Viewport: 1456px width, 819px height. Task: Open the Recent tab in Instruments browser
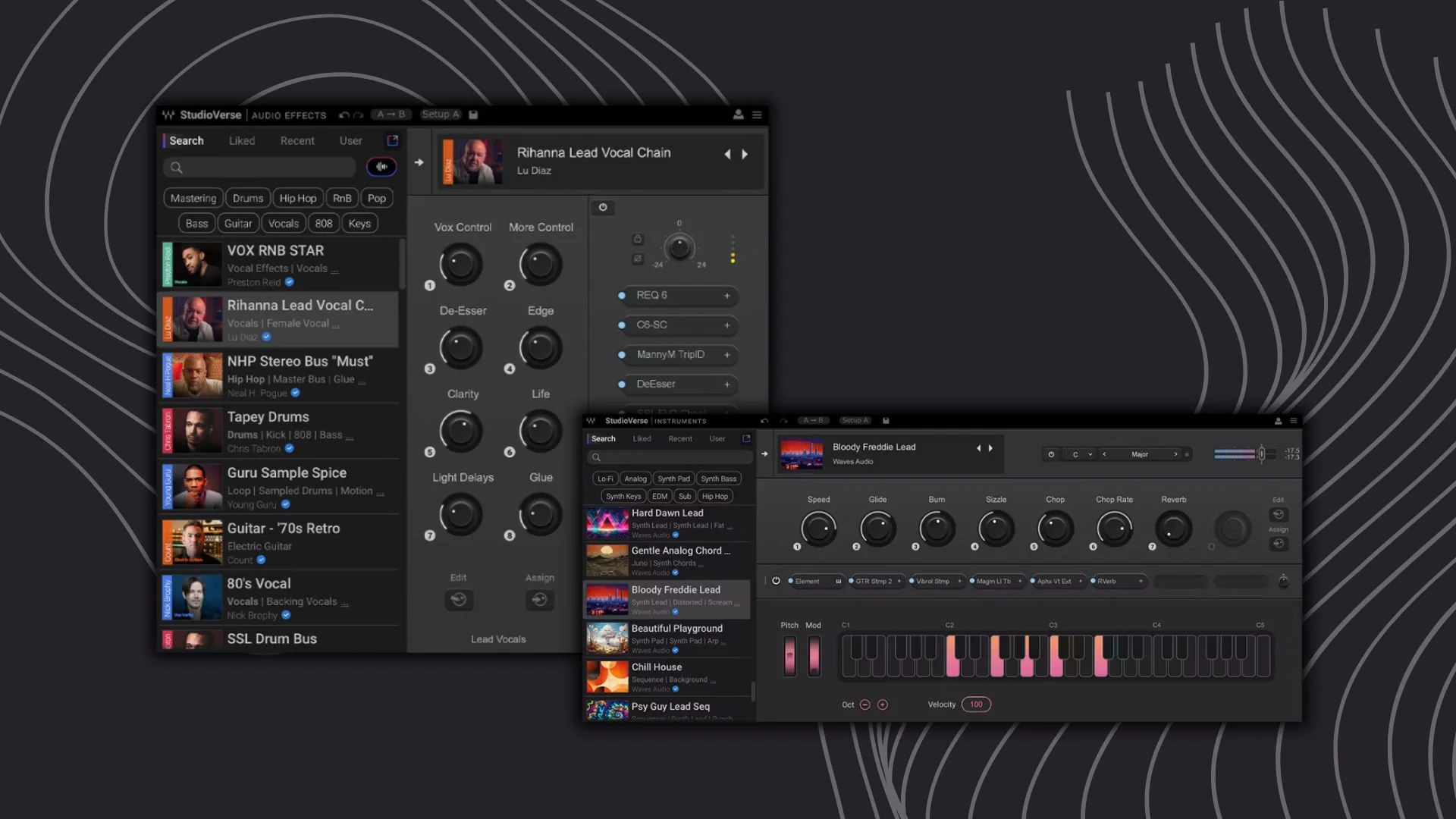(x=679, y=438)
